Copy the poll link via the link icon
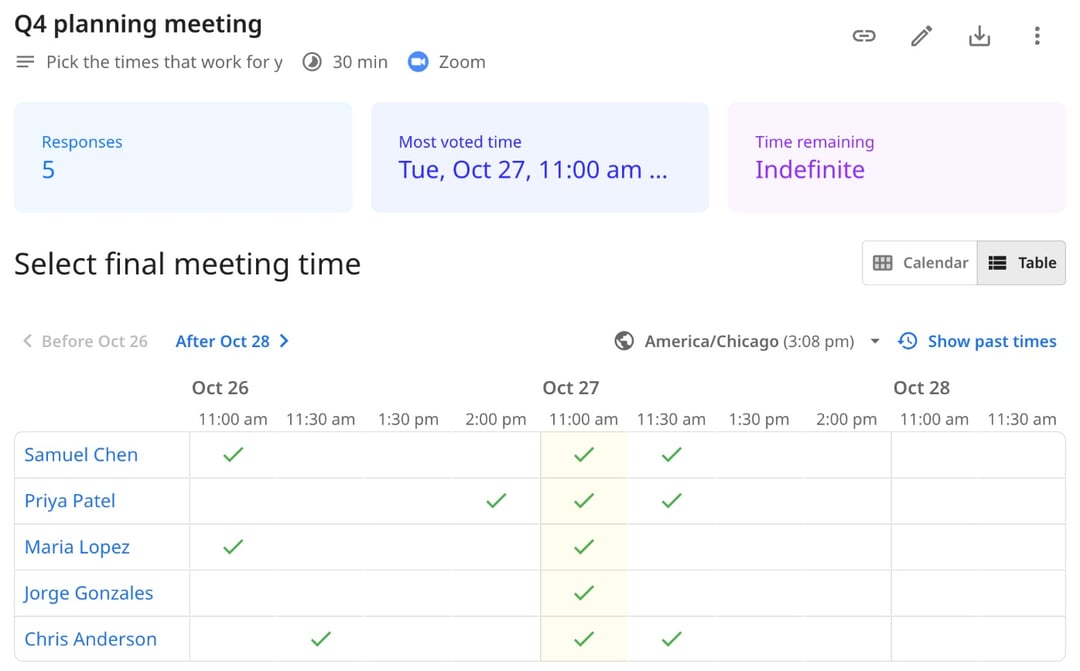 coord(864,36)
